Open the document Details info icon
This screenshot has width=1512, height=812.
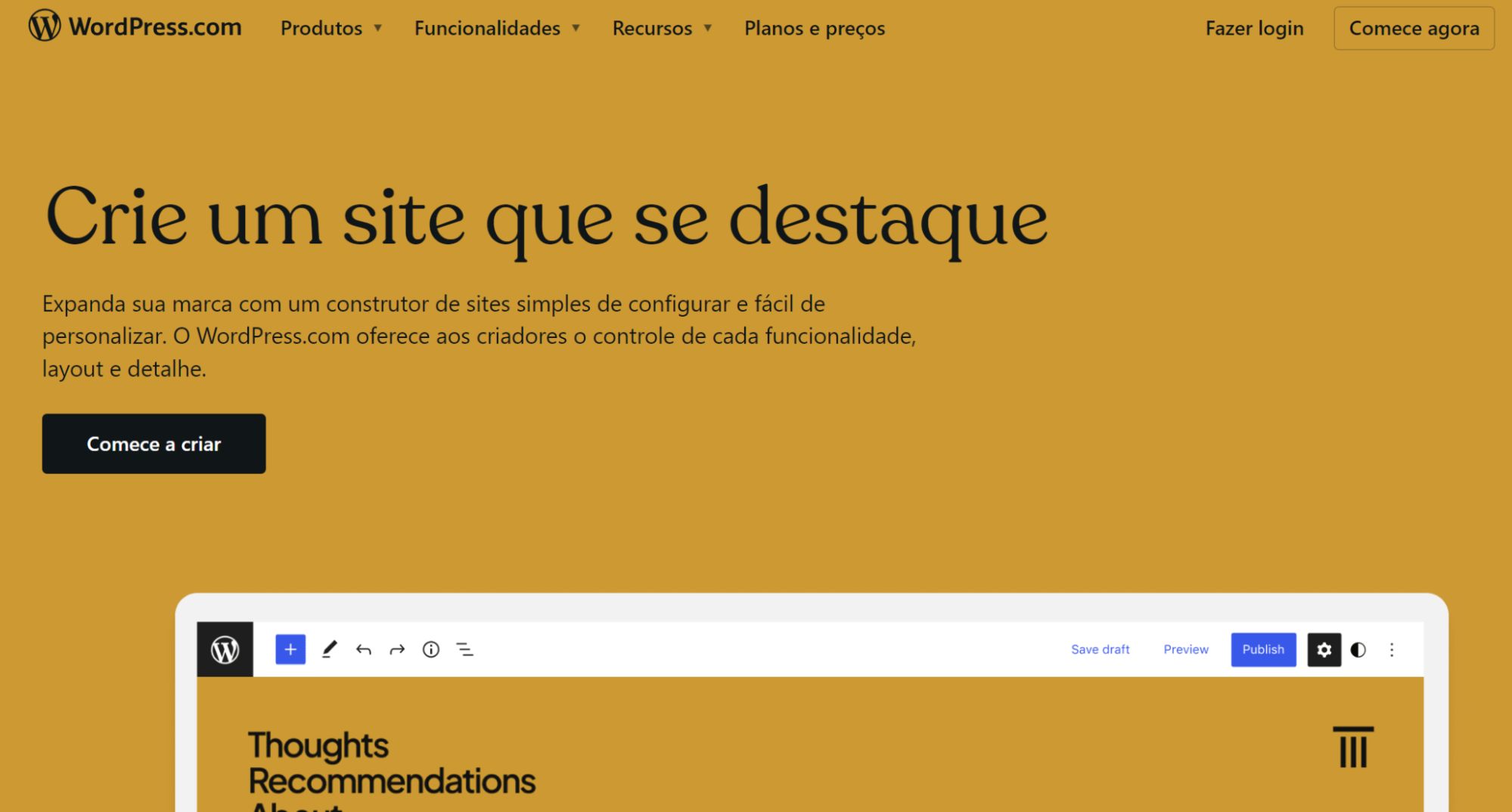click(x=430, y=649)
